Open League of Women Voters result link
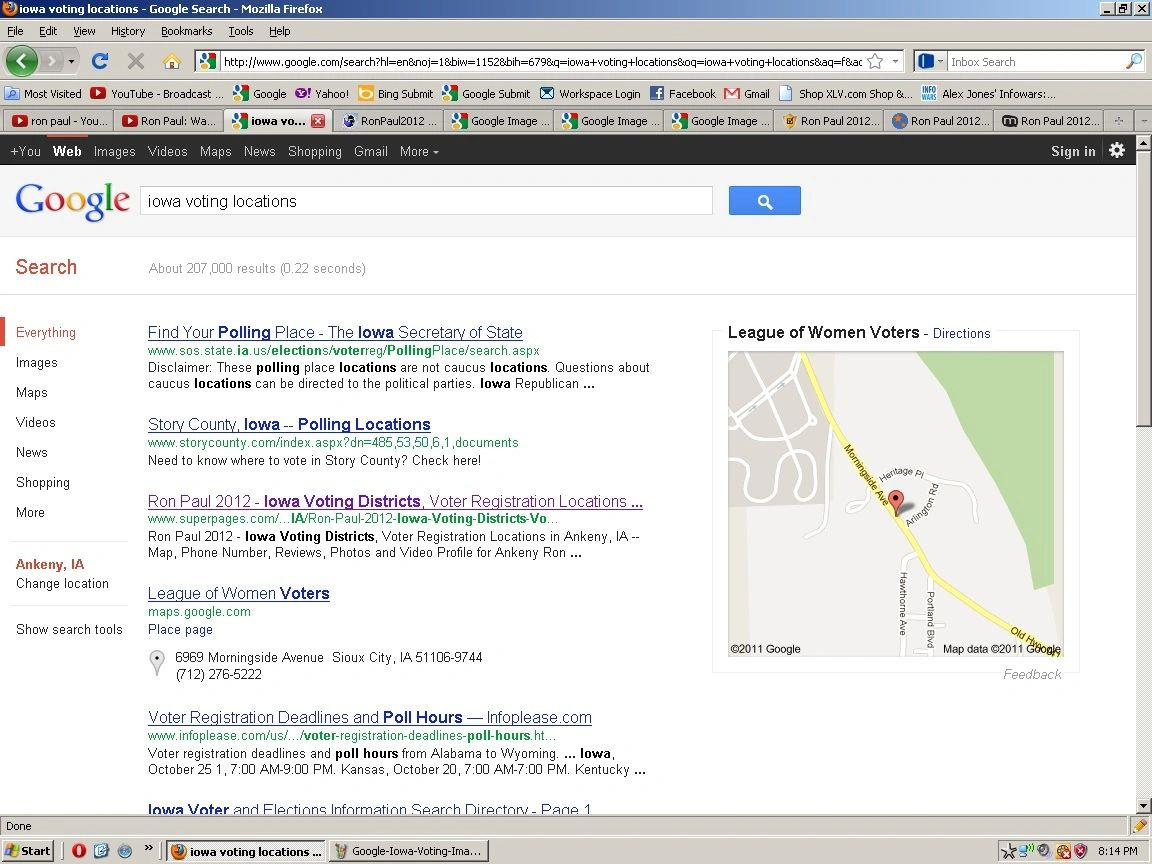Image resolution: width=1152 pixels, height=864 pixels. [239, 593]
